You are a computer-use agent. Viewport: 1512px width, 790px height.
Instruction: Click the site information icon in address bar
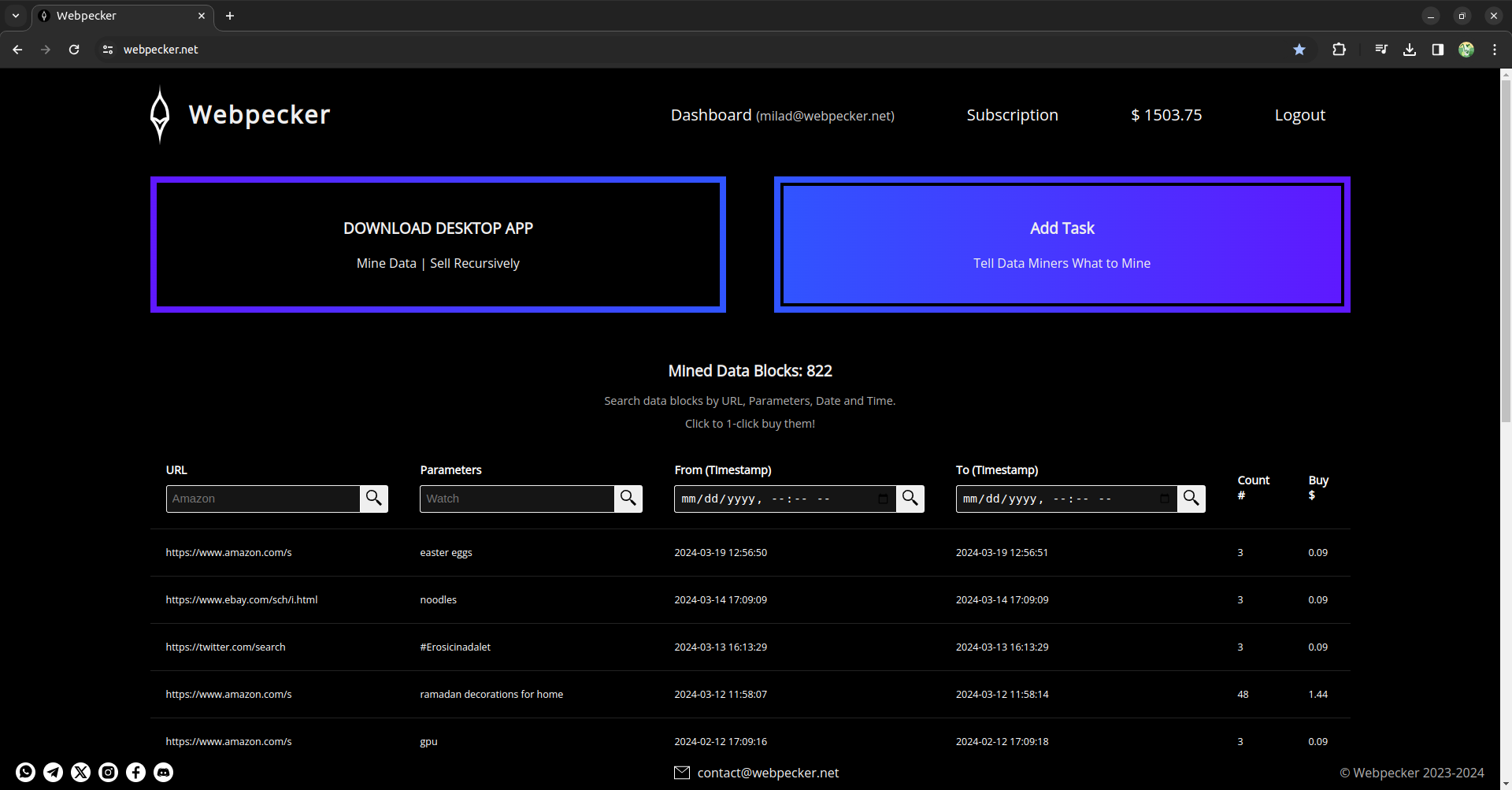pyautogui.click(x=108, y=50)
